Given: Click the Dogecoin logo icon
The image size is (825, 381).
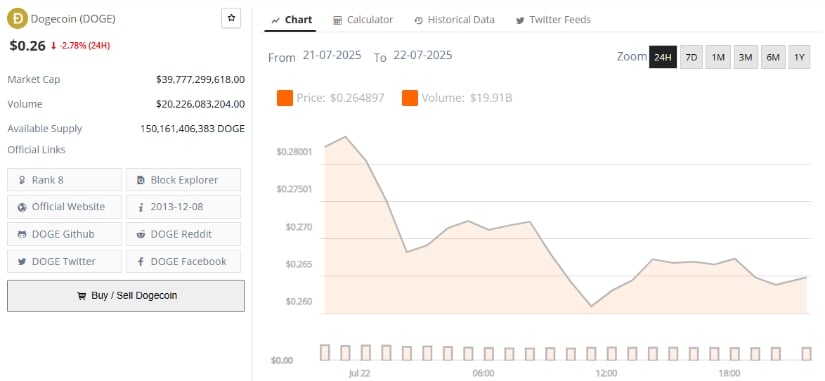Looking at the screenshot, I should coord(17,18).
